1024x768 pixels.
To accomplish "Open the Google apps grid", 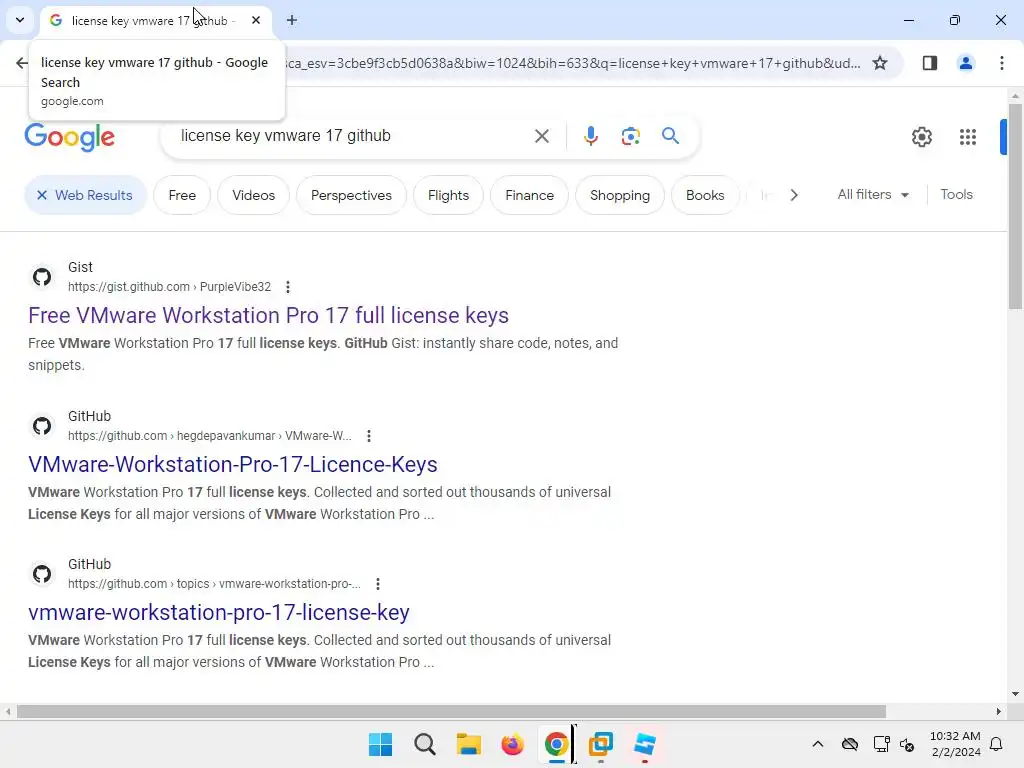I will coord(968,137).
